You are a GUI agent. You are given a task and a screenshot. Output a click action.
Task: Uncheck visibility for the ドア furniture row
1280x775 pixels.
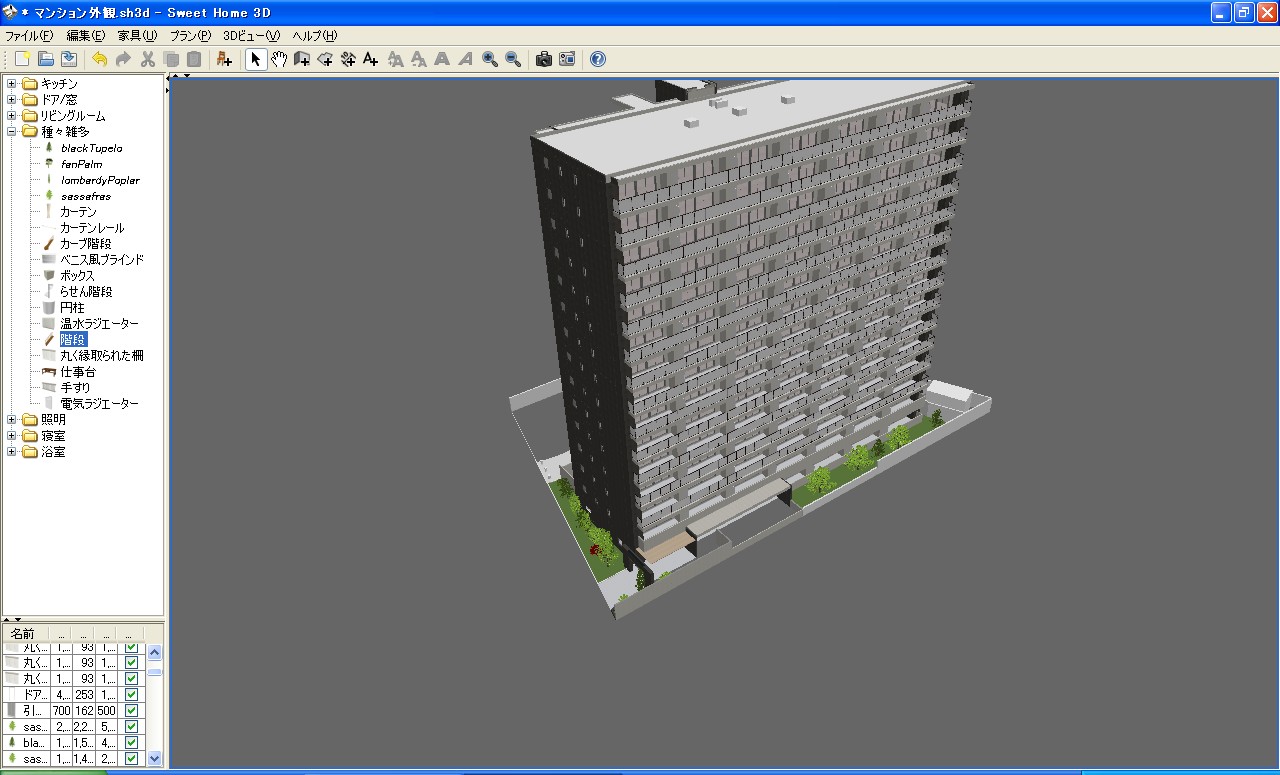tap(131, 694)
